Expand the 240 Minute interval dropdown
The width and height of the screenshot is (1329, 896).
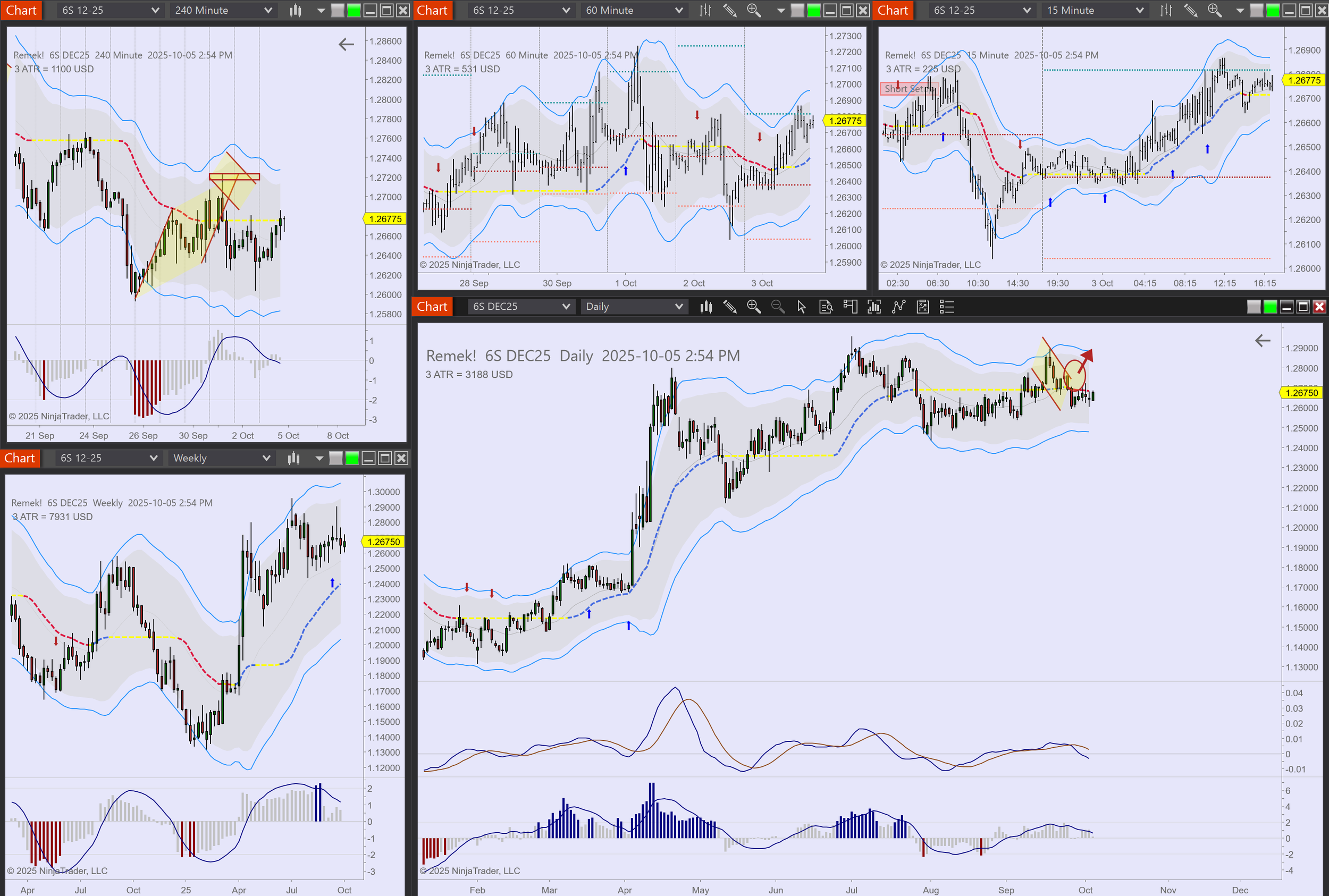point(267,10)
